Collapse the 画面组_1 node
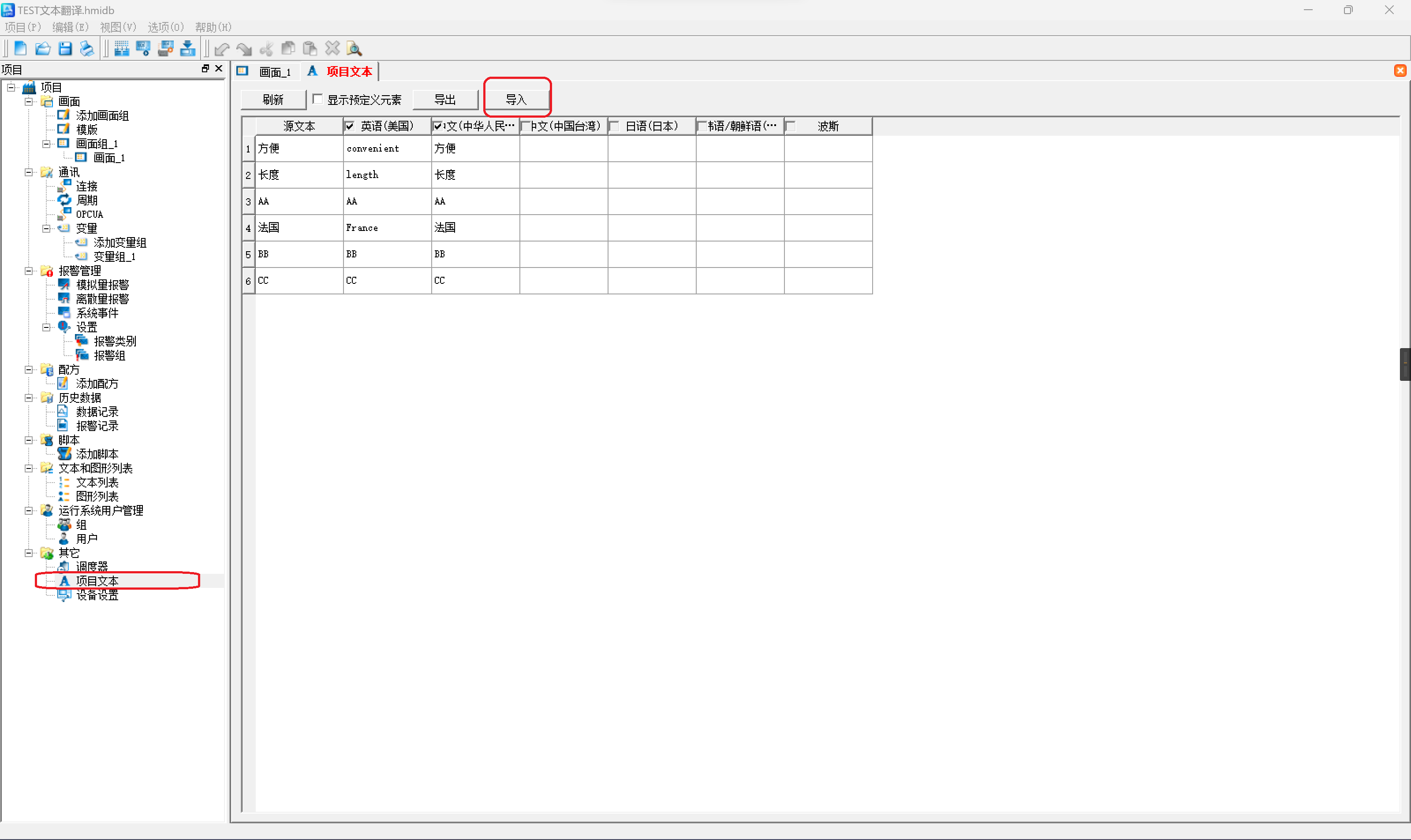Screen dimensions: 1411x840 tap(46, 144)
